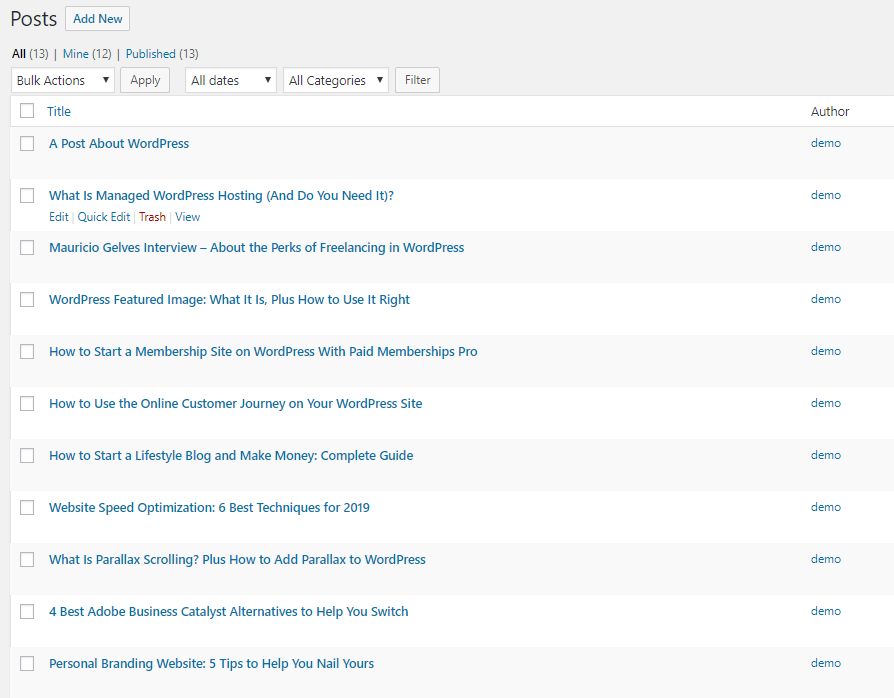Edit the Managed WordPress Hosting post

click(x=58, y=216)
